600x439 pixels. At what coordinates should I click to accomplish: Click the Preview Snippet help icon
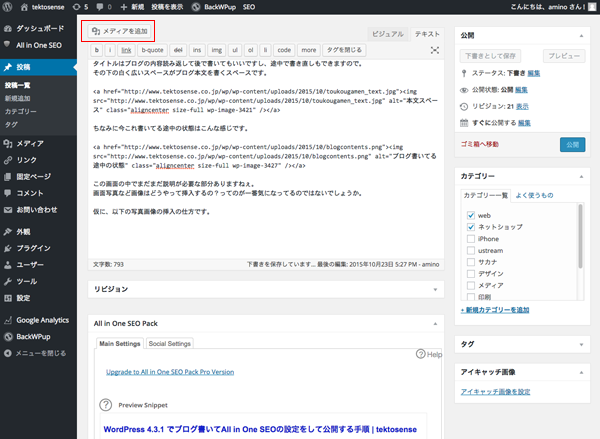[105, 405]
